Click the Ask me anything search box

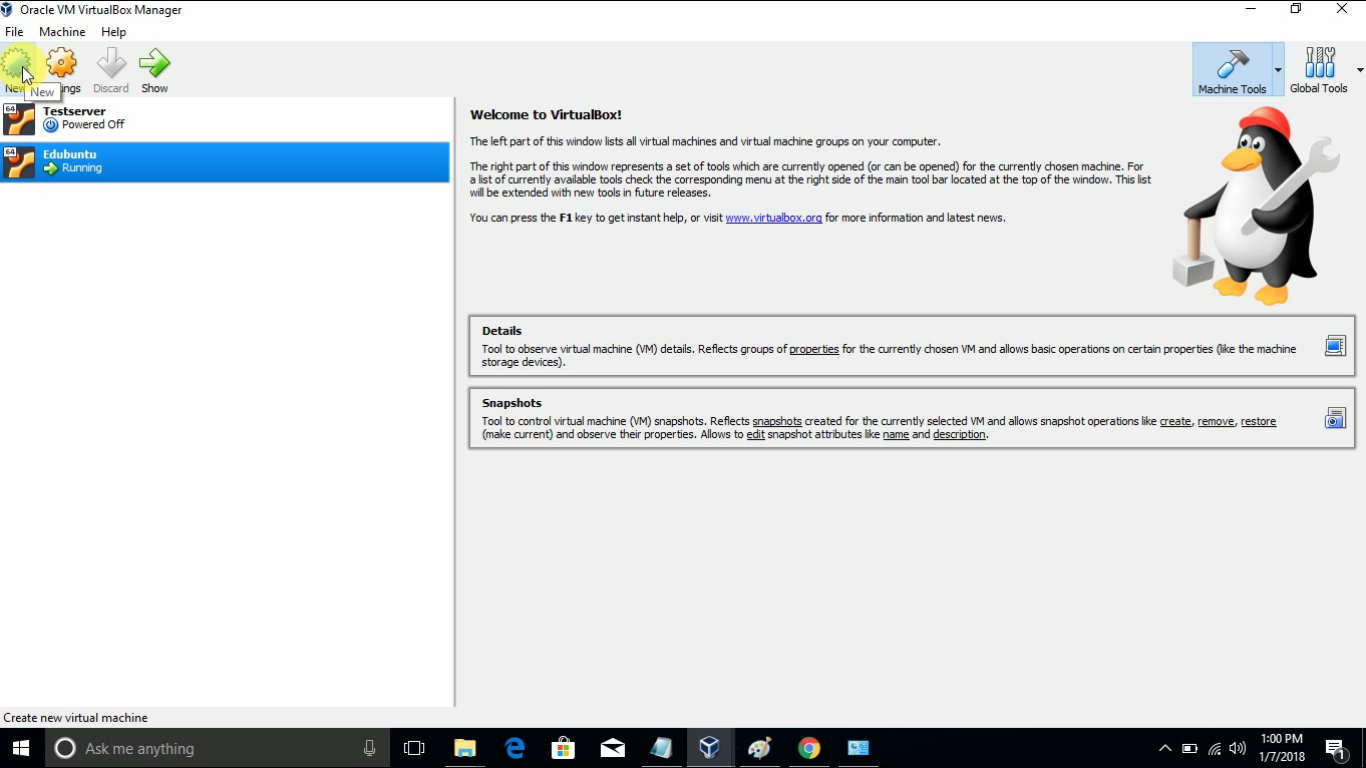[x=216, y=748]
